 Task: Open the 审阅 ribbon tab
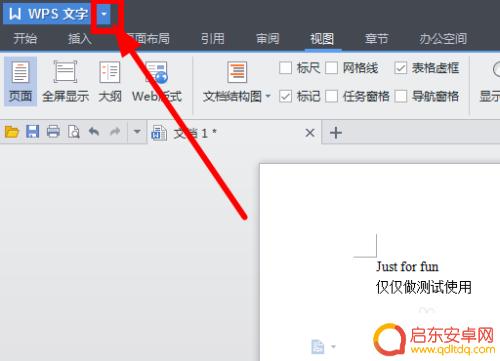point(267,39)
